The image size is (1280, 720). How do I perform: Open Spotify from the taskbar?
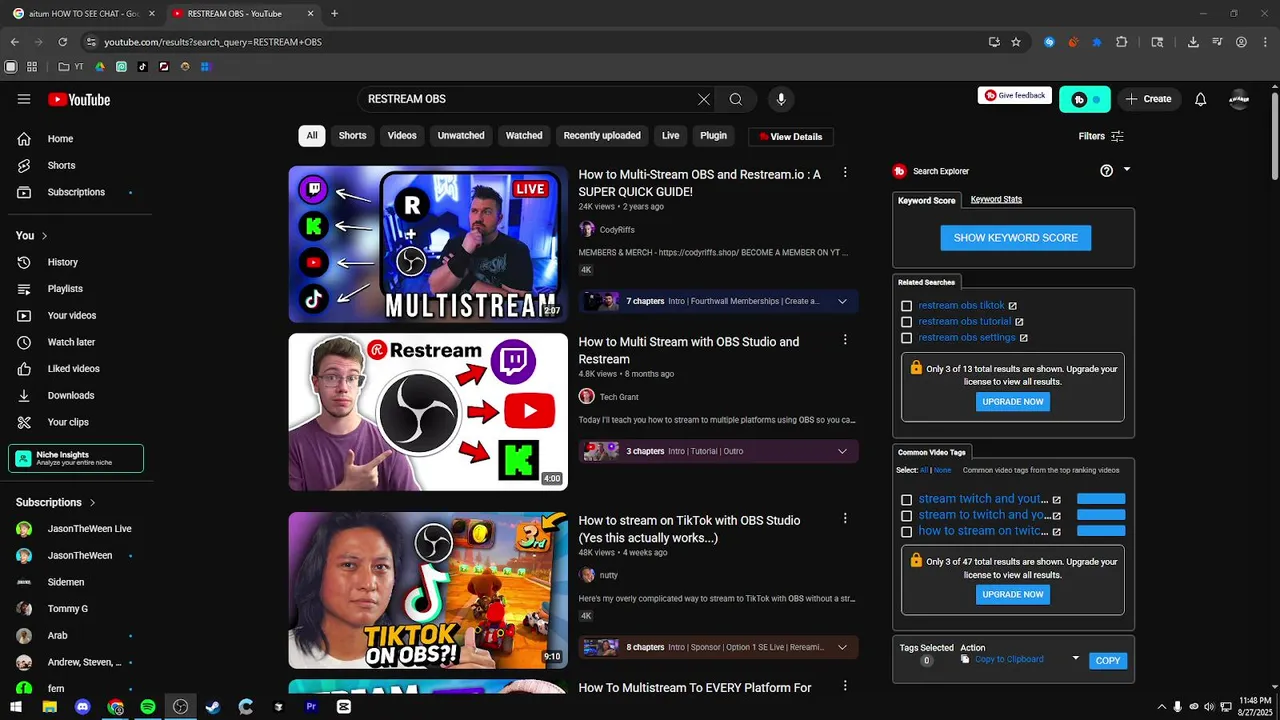point(148,707)
